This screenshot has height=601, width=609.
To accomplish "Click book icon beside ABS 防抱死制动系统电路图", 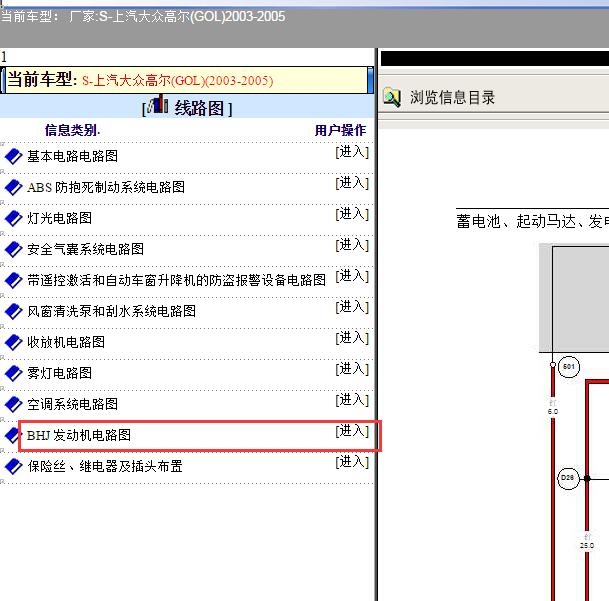I will (x=13, y=188).
